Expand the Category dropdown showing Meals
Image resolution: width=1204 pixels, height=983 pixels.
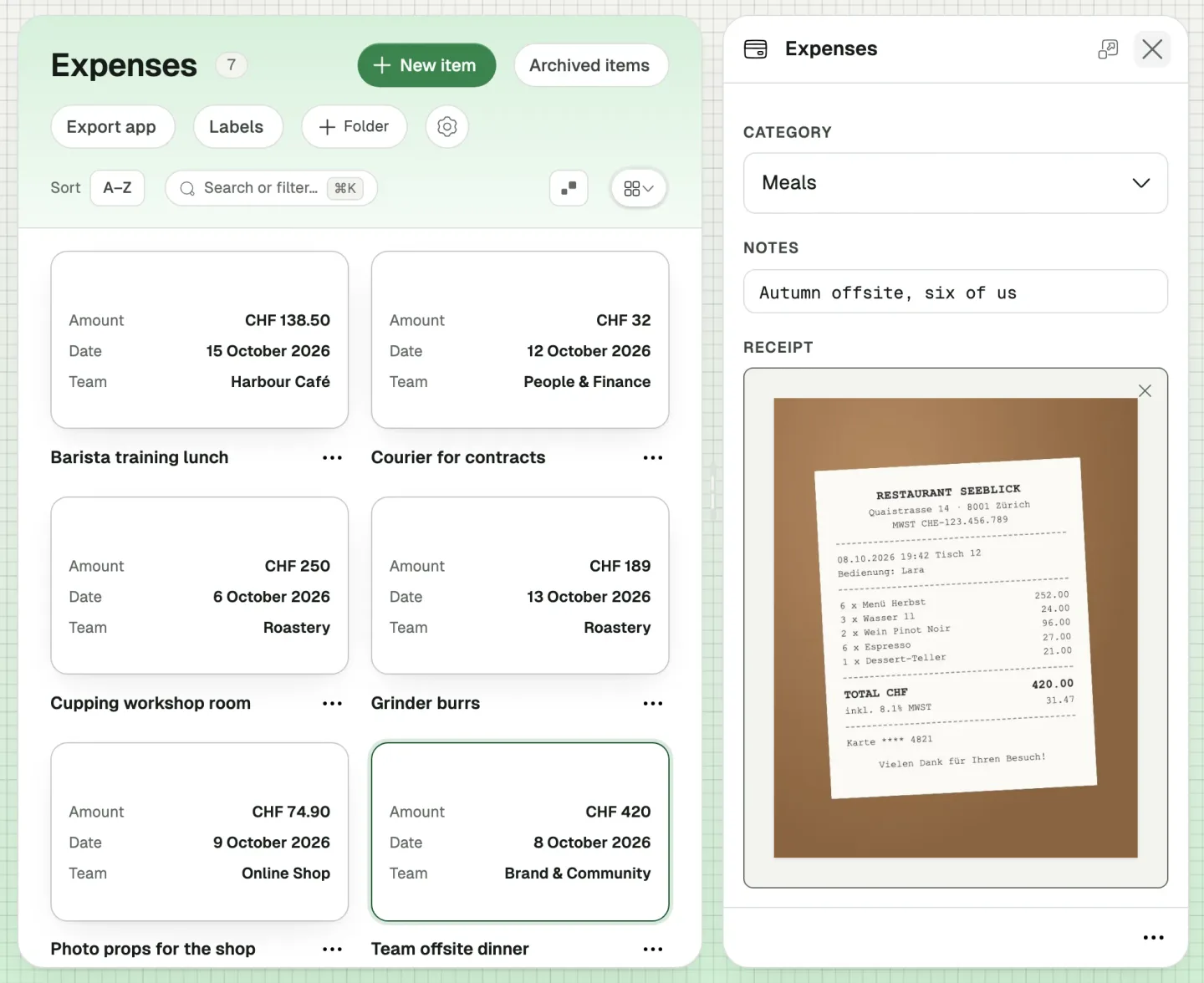(x=956, y=183)
